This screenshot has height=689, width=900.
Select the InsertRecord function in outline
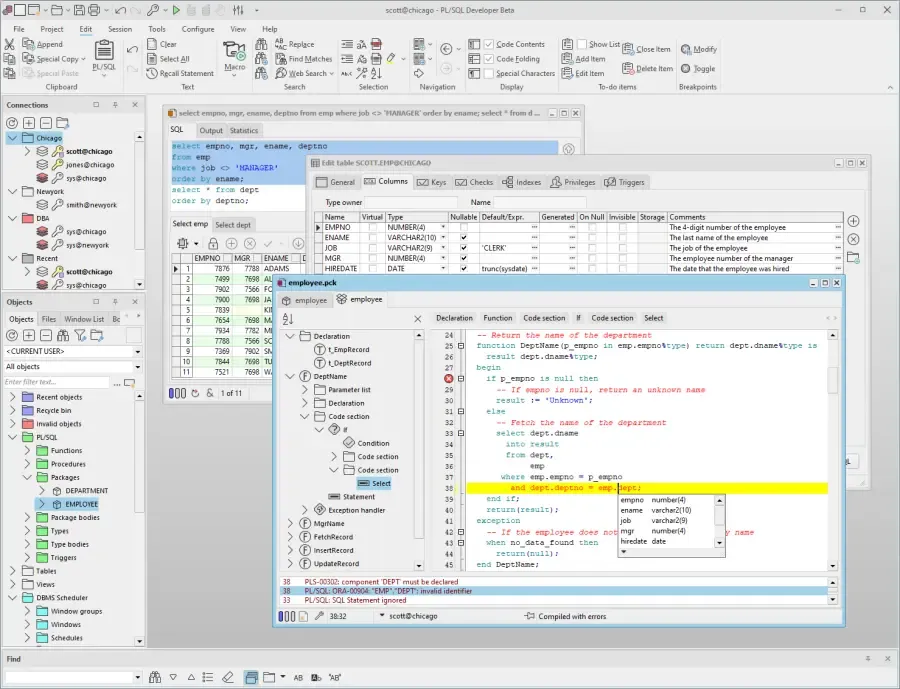pyautogui.click(x=333, y=550)
